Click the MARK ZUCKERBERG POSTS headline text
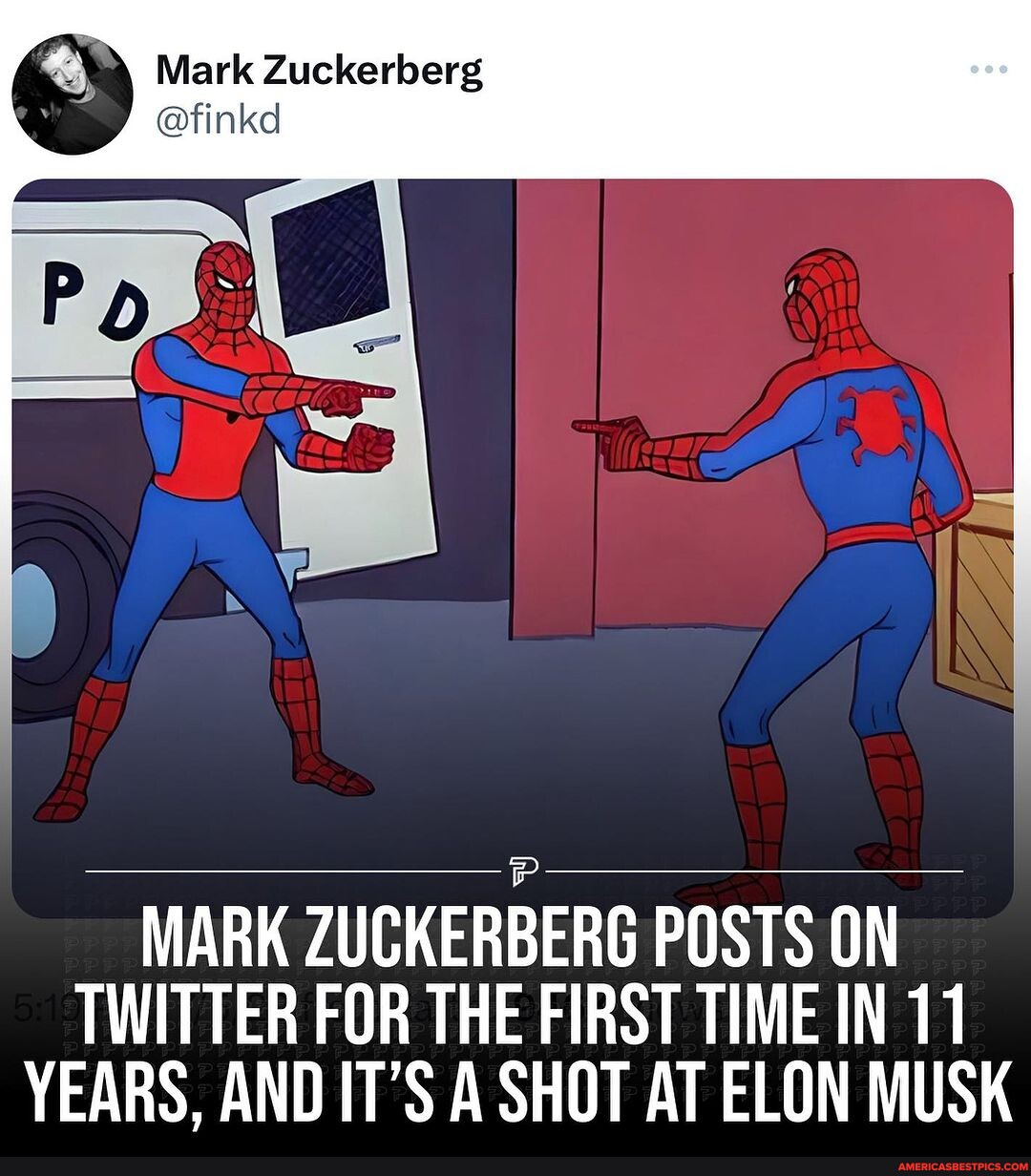Viewport: 1031px width, 1176px height. click(515, 940)
